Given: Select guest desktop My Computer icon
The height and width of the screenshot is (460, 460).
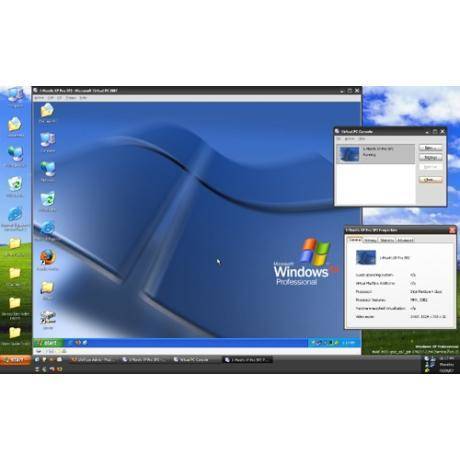Looking at the screenshot, I should click(48, 142).
